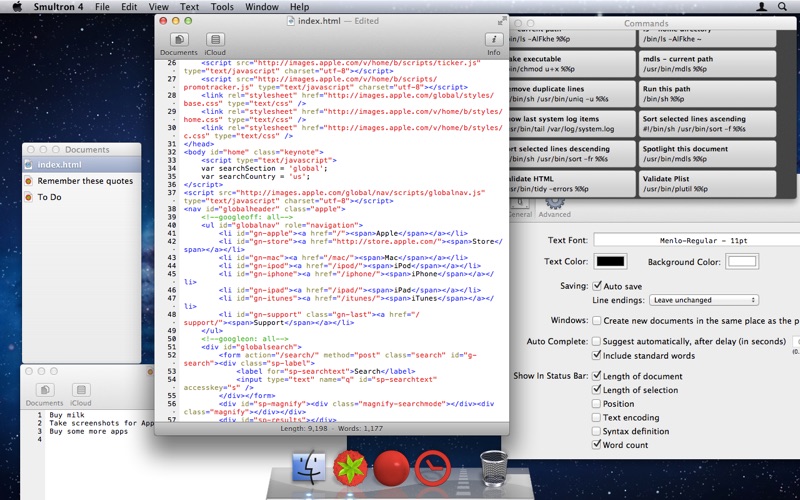Open the user account menu bar icon
Image resolution: width=800 pixels, height=500 pixels.
[x=761, y=7]
